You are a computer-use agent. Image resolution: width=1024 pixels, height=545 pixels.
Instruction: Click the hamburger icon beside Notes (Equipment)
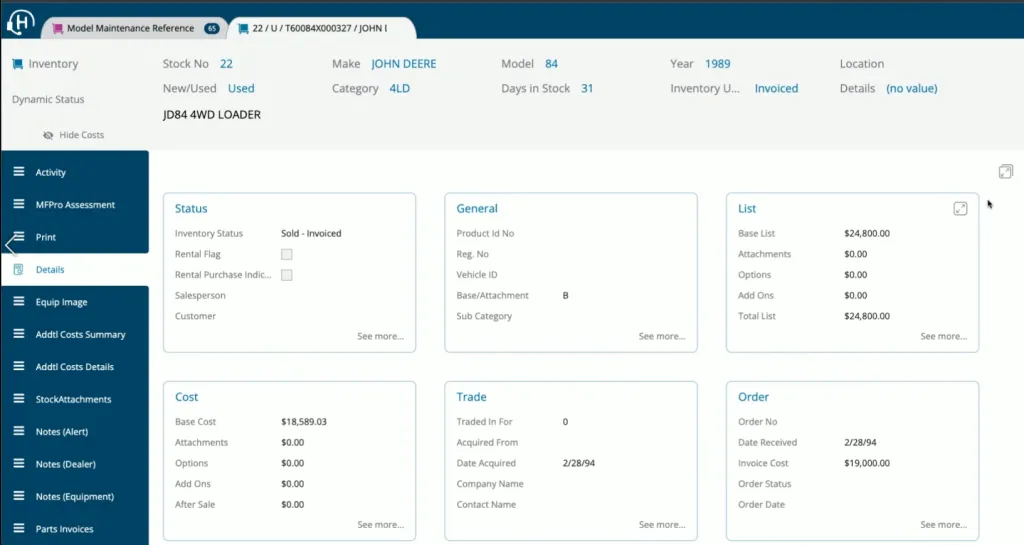click(19, 496)
